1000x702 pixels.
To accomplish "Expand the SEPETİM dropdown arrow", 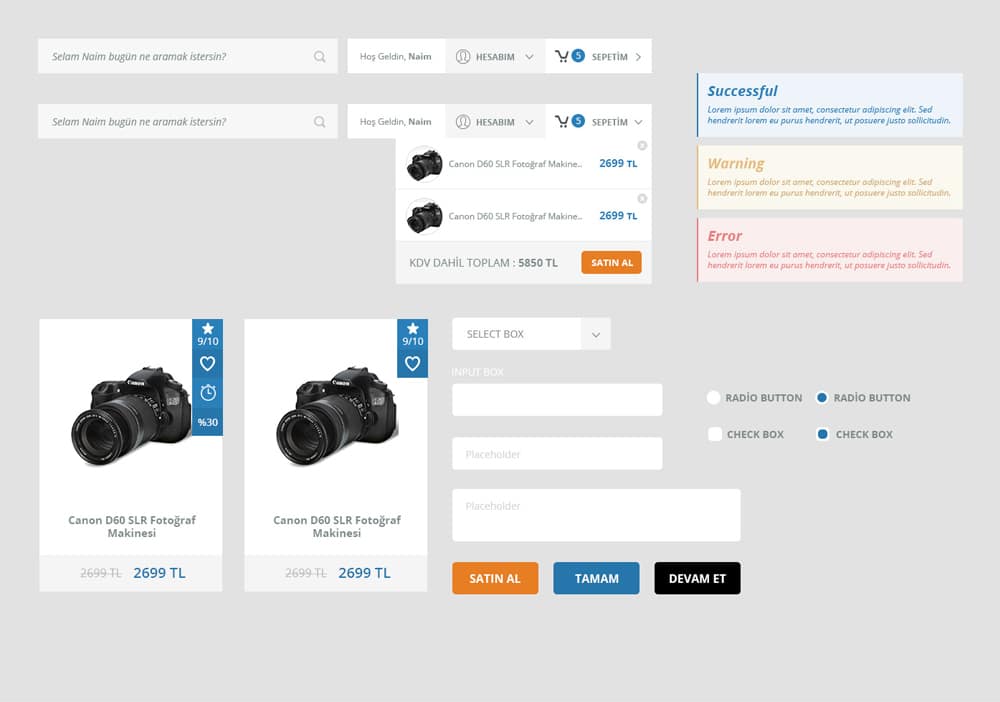I will coord(638,56).
